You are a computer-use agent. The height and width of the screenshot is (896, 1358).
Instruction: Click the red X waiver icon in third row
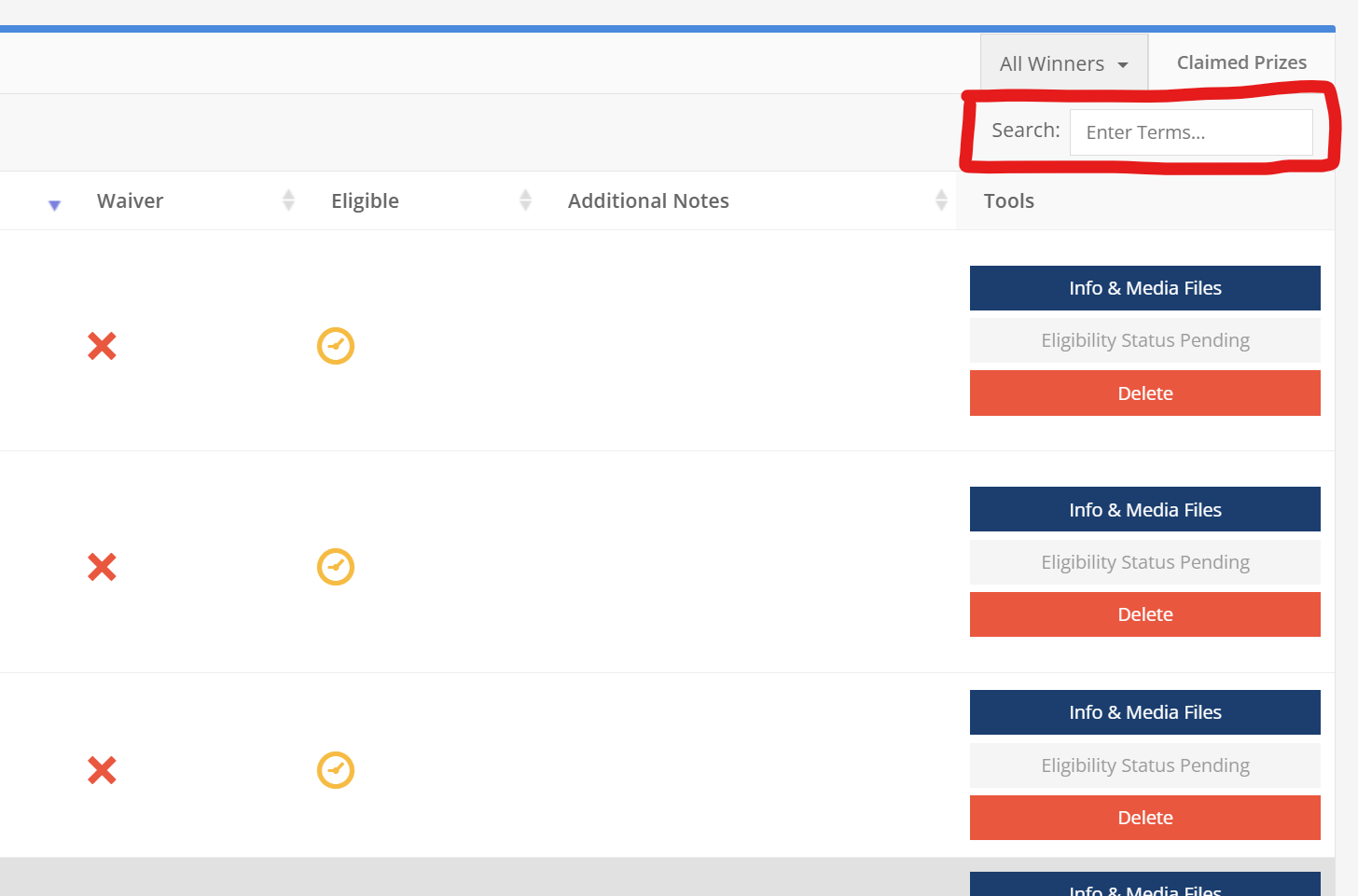pos(102,770)
